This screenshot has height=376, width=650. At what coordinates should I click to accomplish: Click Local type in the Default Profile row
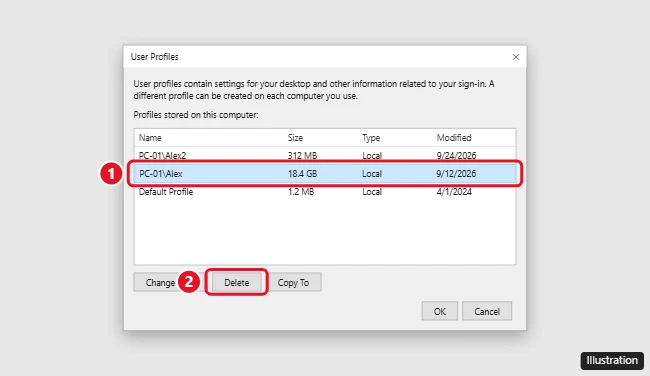tap(372, 192)
